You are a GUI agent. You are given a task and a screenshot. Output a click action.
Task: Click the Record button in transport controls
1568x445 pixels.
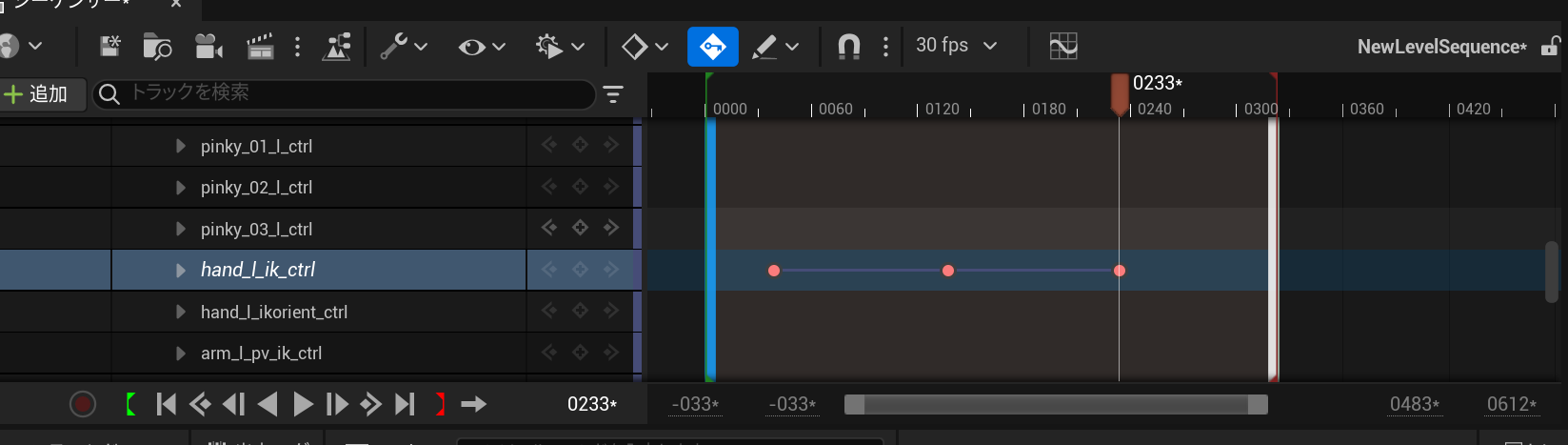click(83, 405)
